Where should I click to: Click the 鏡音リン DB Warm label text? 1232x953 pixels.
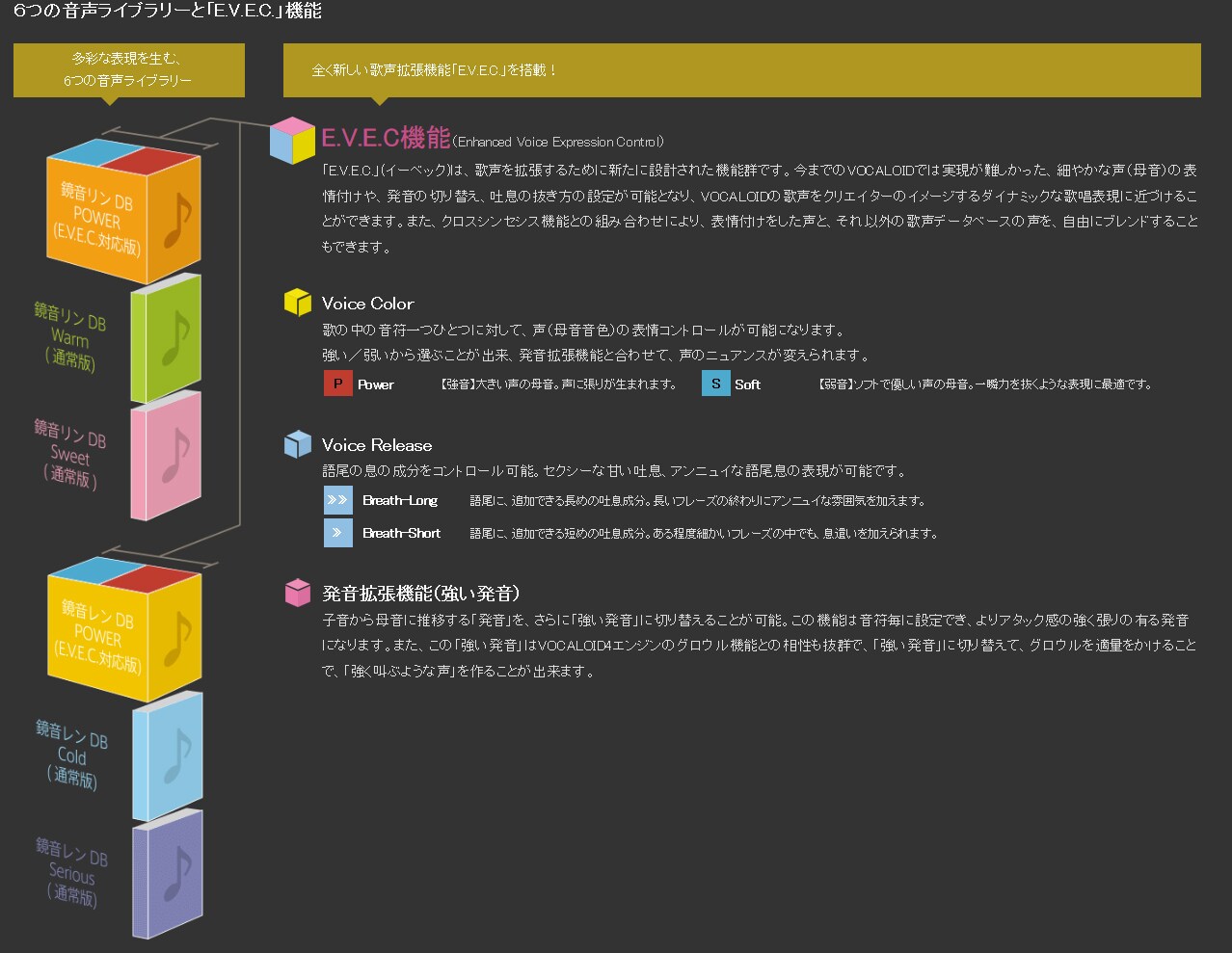(x=70, y=337)
